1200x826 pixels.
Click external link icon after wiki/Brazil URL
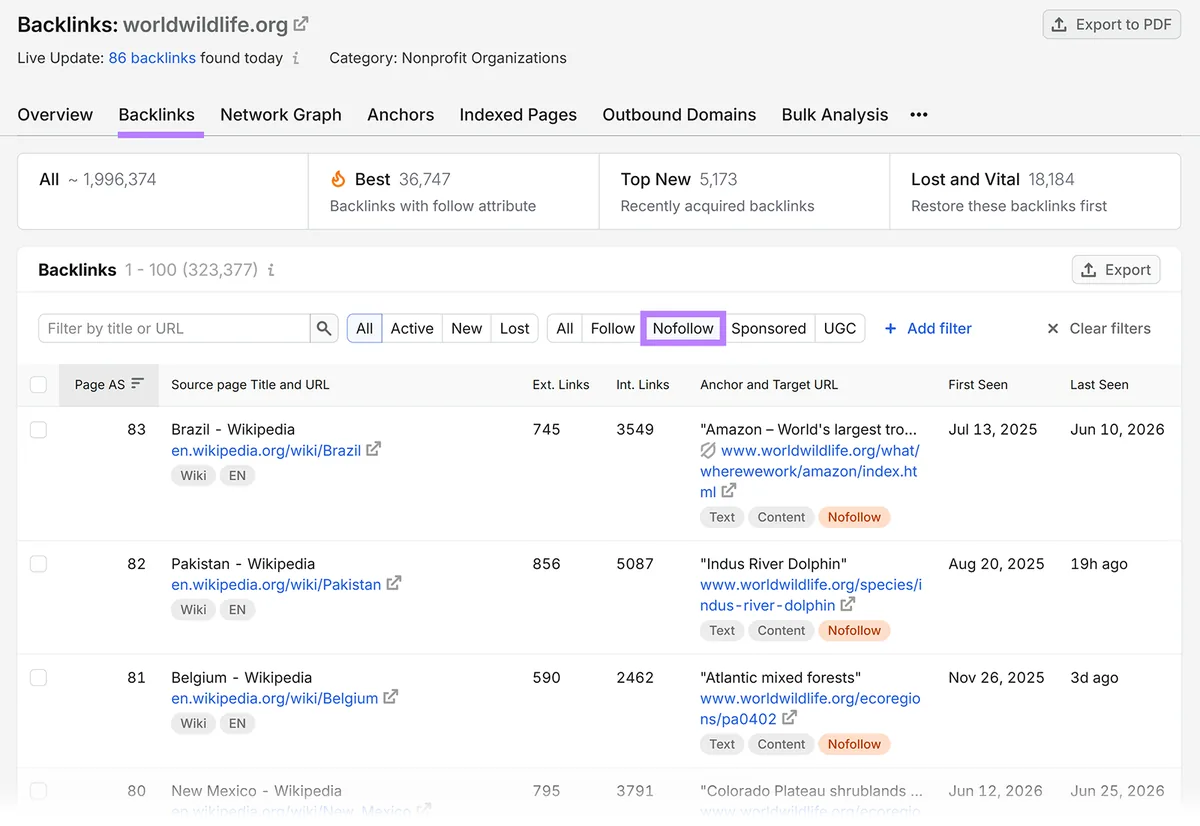373,449
